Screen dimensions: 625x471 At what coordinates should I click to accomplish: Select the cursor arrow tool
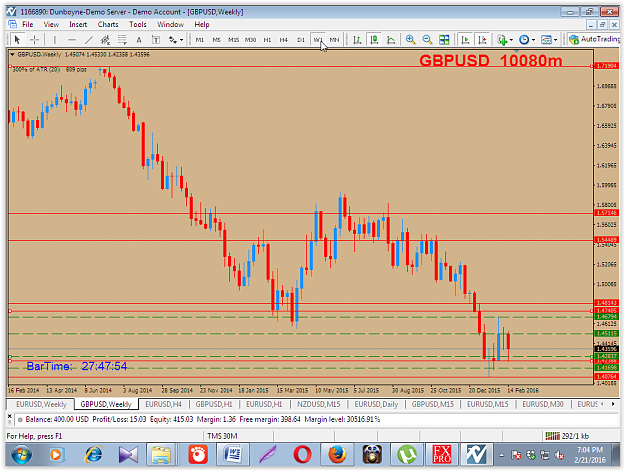17,39
